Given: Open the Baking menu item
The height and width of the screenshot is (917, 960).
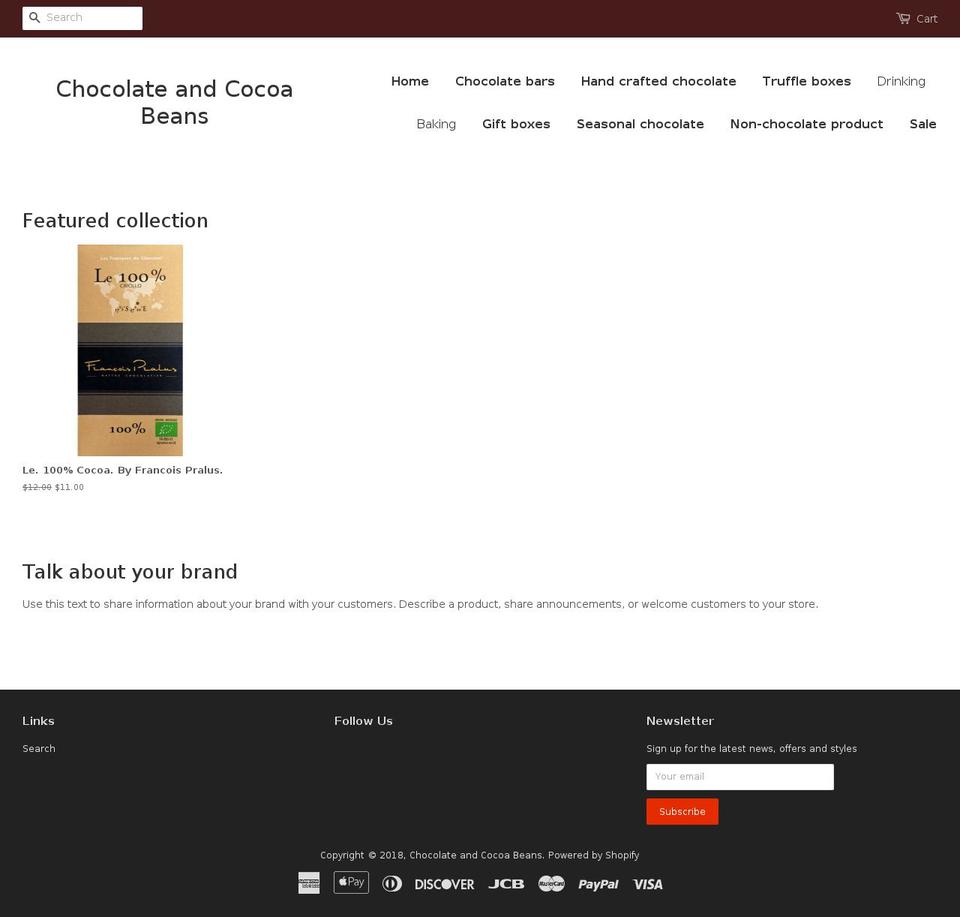Looking at the screenshot, I should [x=436, y=124].
